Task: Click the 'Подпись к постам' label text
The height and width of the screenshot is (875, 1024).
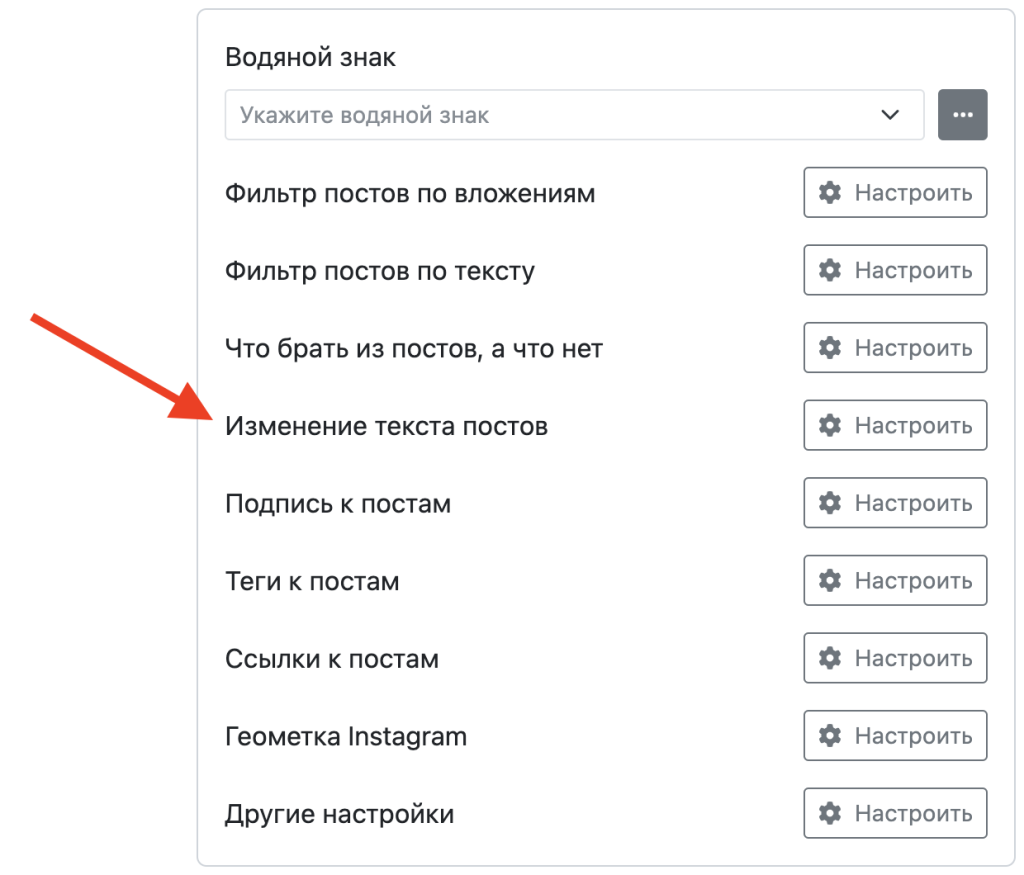Action: tap(338, 504)
